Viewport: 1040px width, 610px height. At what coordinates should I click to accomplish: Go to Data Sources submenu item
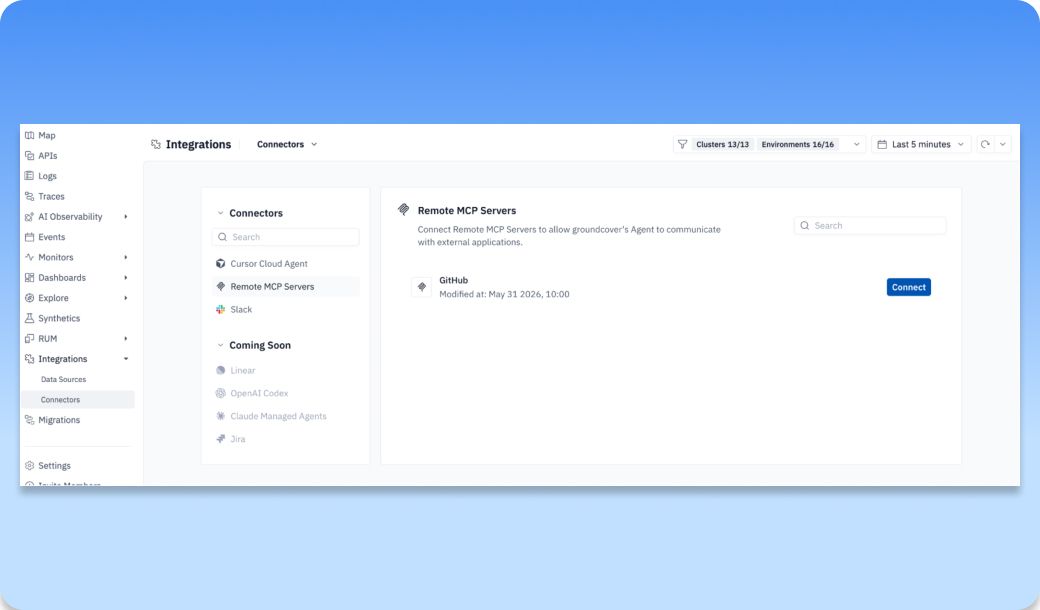tap(64, 380)
